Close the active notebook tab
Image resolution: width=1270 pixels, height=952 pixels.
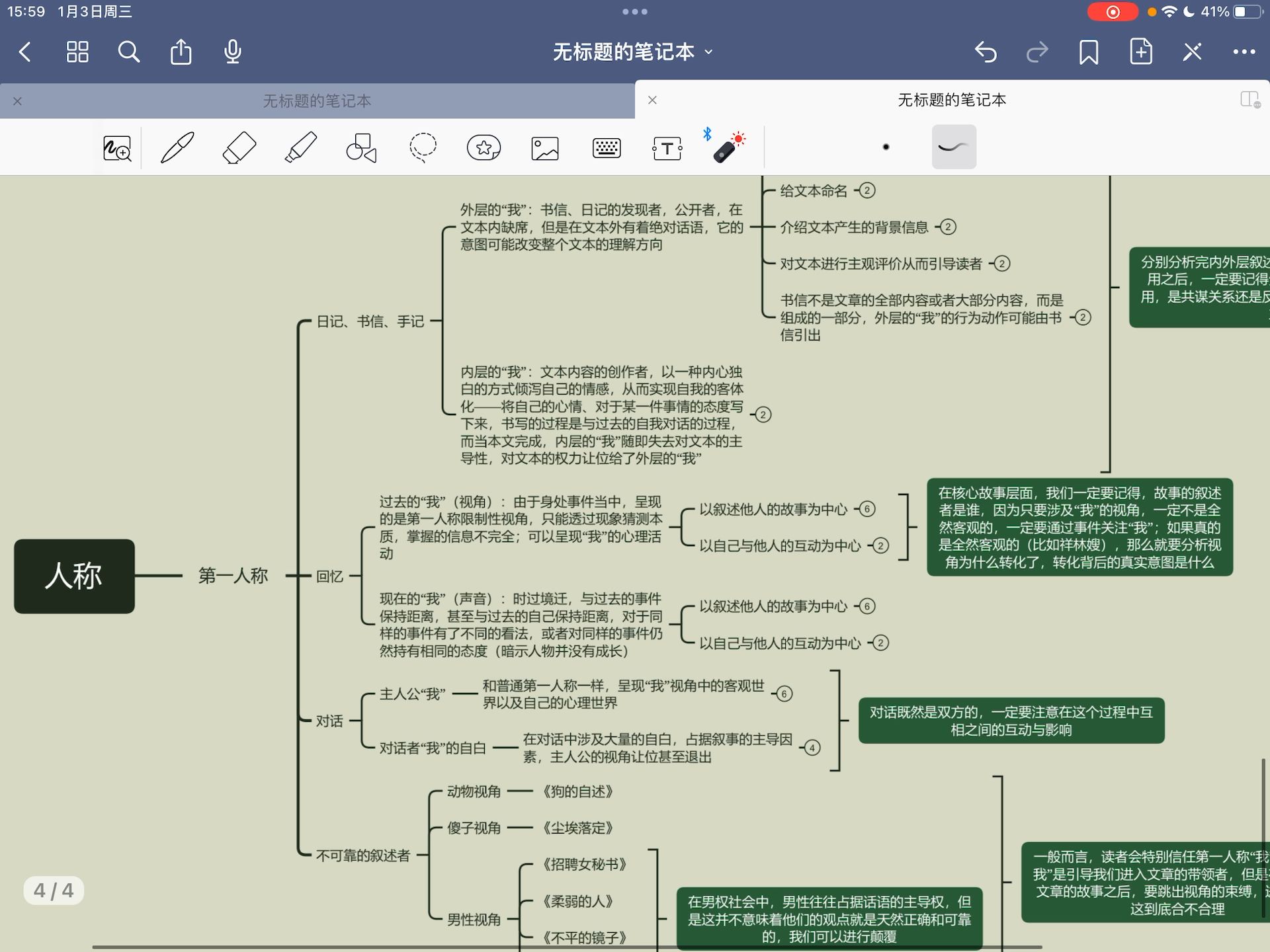pyautogui.click(x=652, y=100)
